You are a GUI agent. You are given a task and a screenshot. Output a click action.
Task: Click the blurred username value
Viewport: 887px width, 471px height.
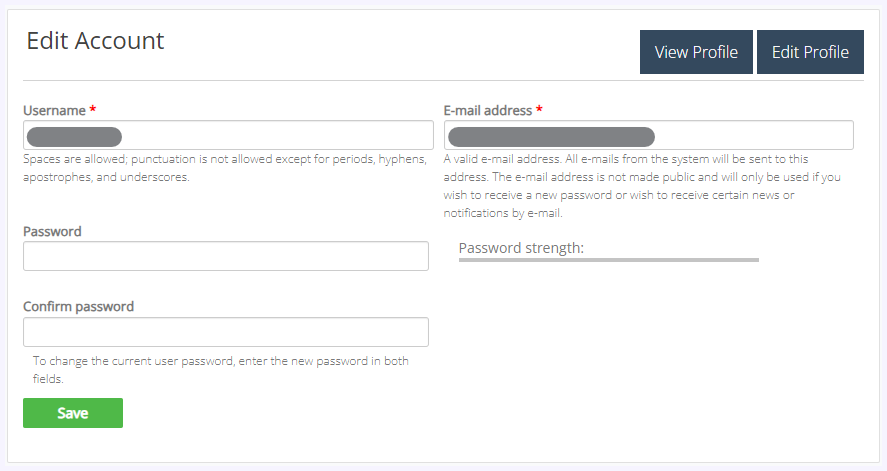pos(74,137)
